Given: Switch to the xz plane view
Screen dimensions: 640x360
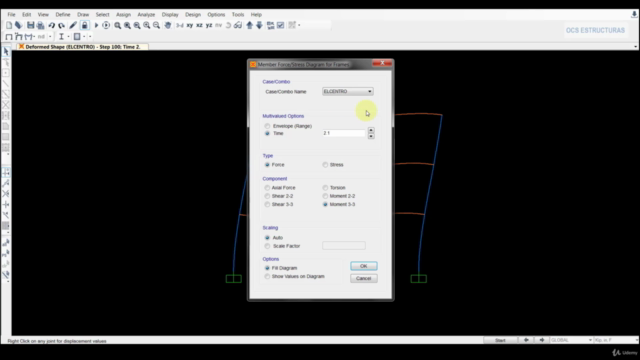Looking at the screenshot, I should point(199,25).
